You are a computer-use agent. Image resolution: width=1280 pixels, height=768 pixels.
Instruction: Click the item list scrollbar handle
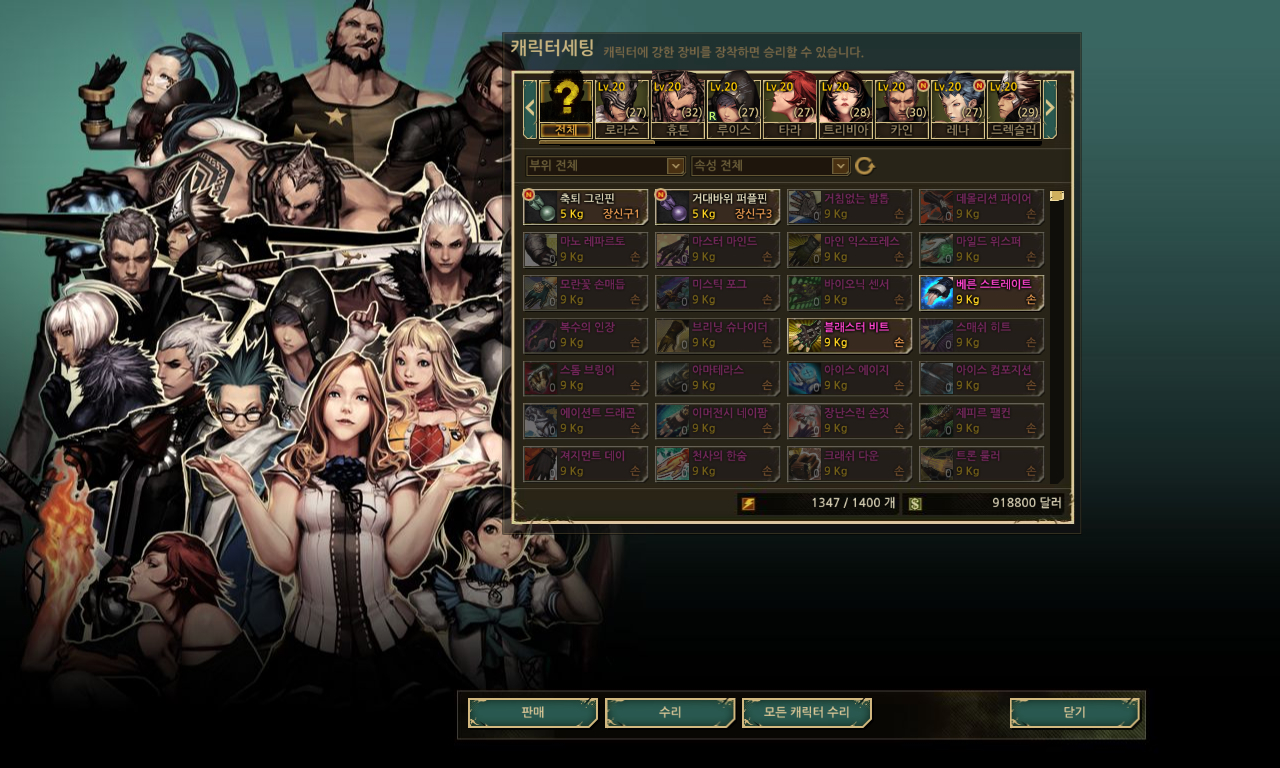1057,196
